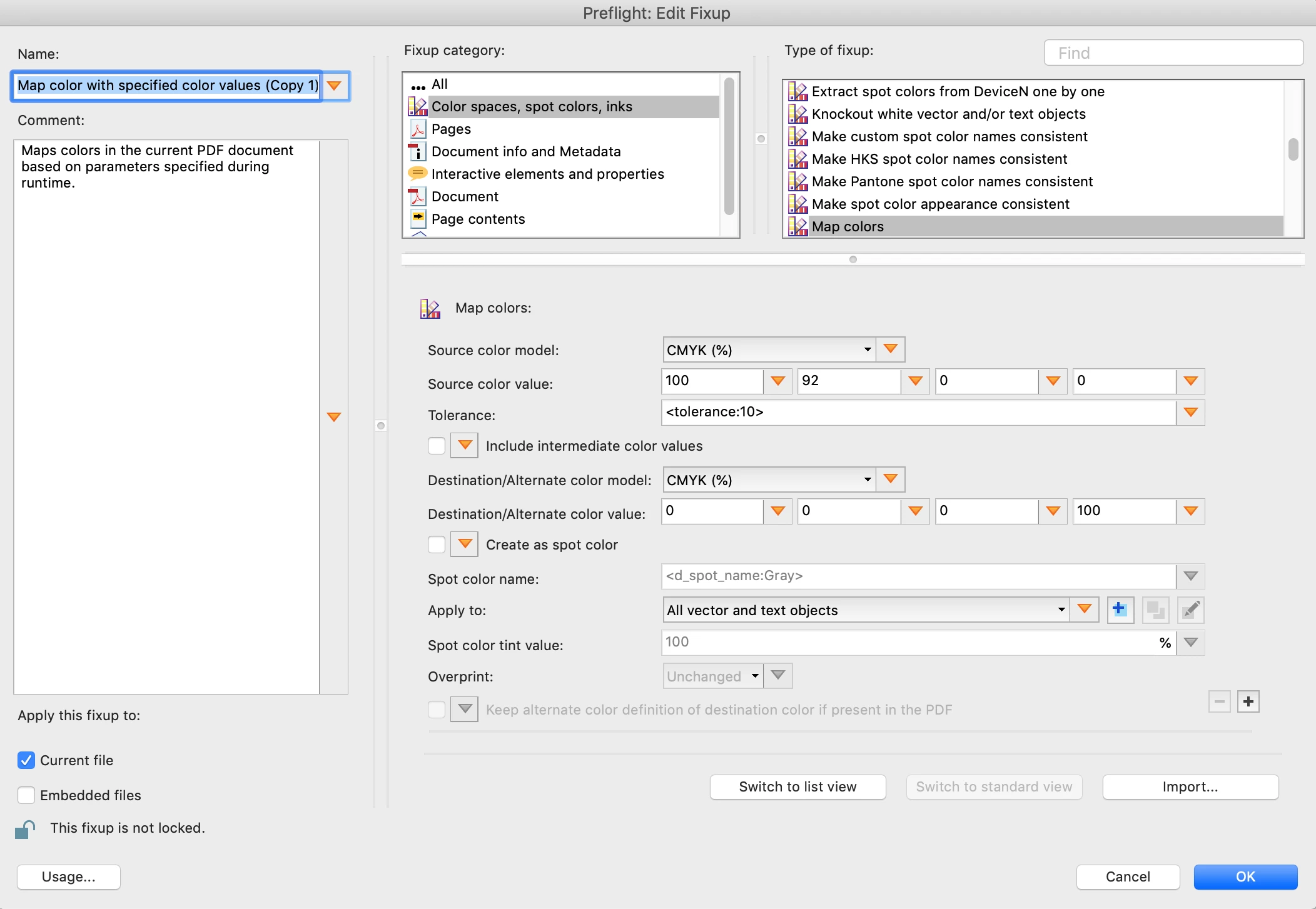Select Make Pantone spot color names consistent
Image resolution: width=1316 pixels, height=909 pixels.
click(952, 182)
